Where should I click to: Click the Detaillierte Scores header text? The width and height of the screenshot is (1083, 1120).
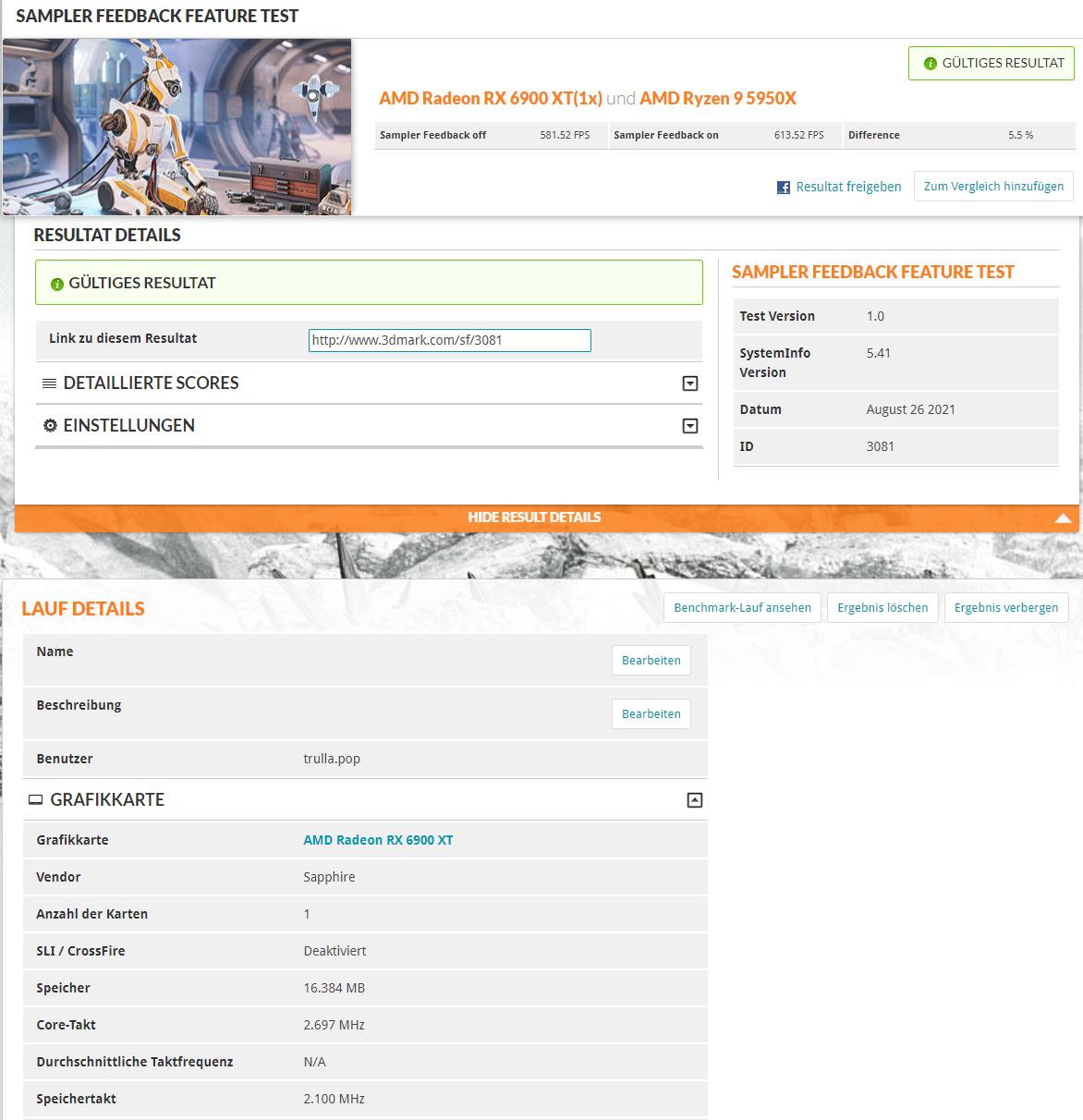tap(151, 383)
